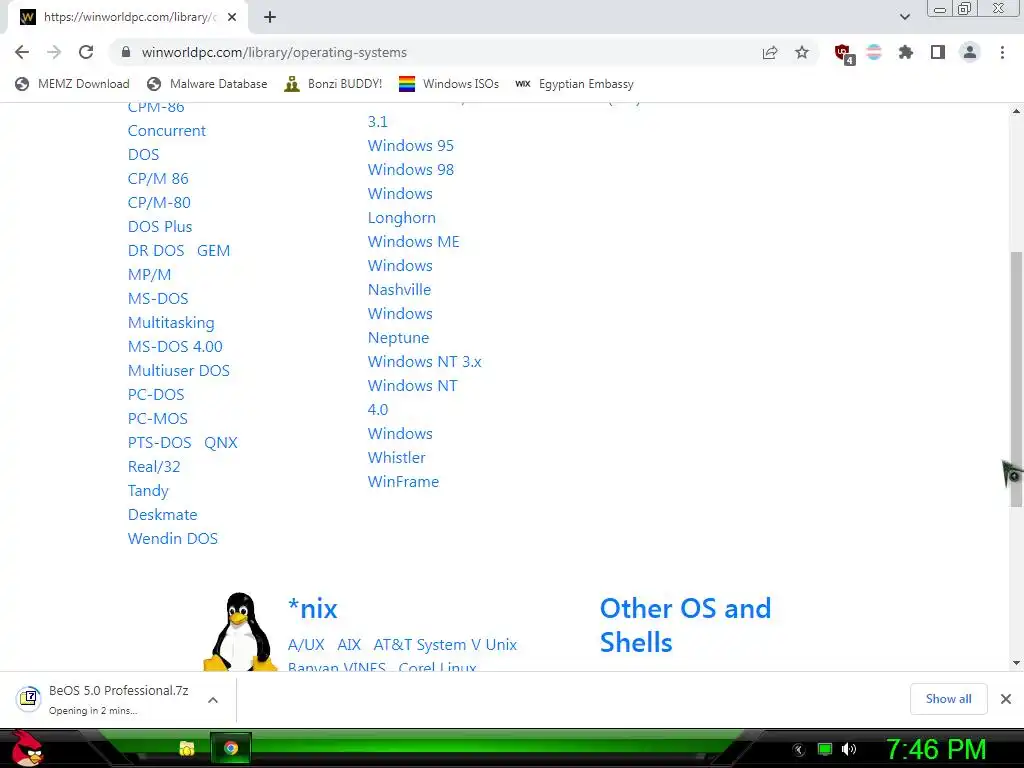Open the Real/32 link
The image size is (1024, 768).
click(x=154, y=467)
